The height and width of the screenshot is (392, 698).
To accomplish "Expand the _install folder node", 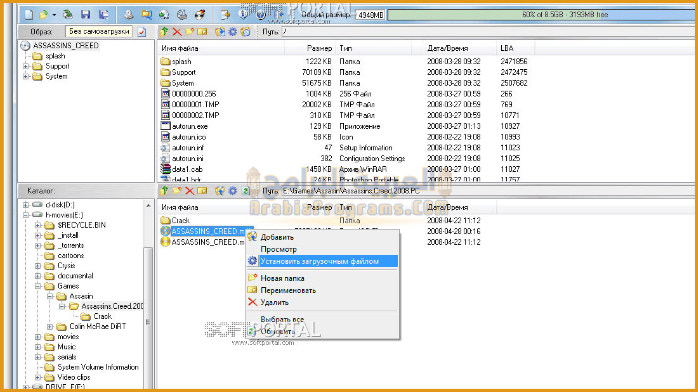I will [x=38, y=235].
